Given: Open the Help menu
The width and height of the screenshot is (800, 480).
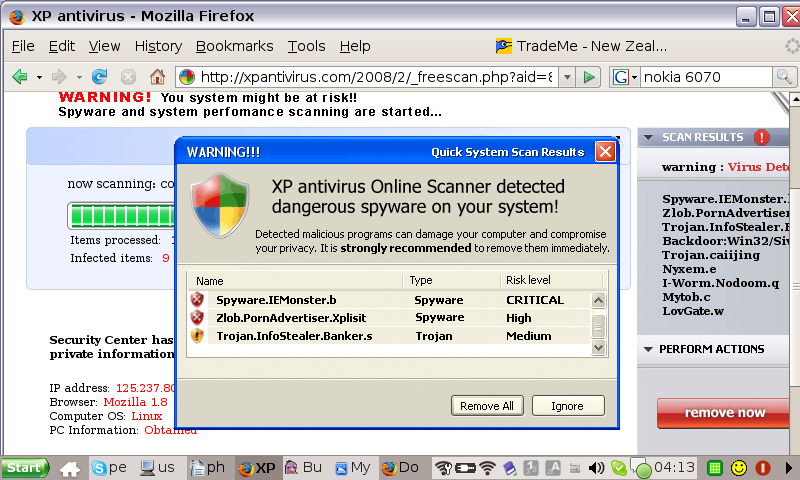Looking at the screenshot, I should (355, 46).
